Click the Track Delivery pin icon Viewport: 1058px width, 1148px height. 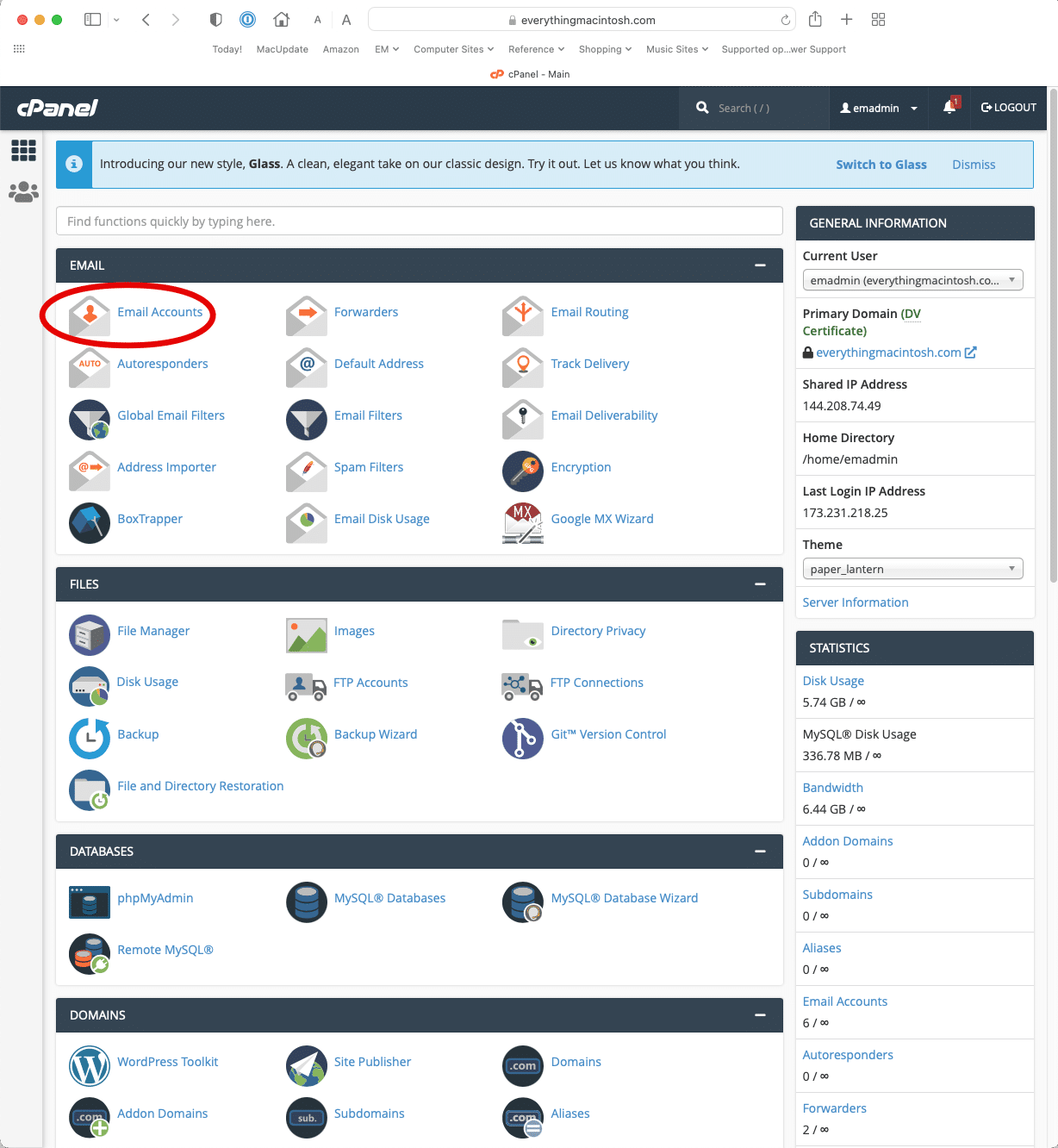[x=523, y=367]
